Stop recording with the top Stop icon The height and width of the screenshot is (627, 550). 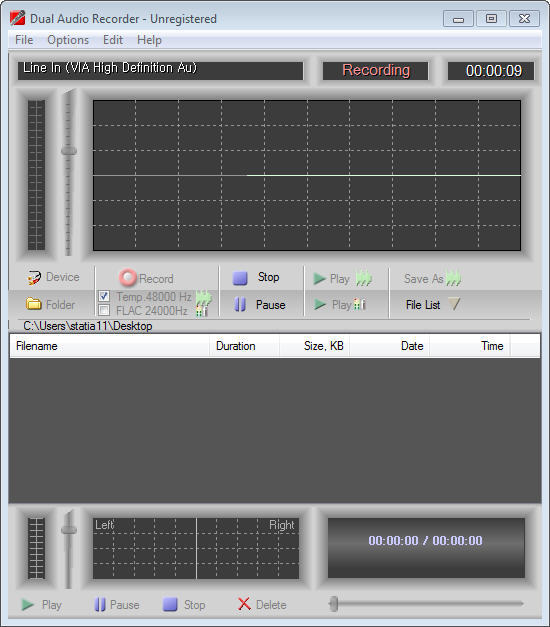(240, 278)
